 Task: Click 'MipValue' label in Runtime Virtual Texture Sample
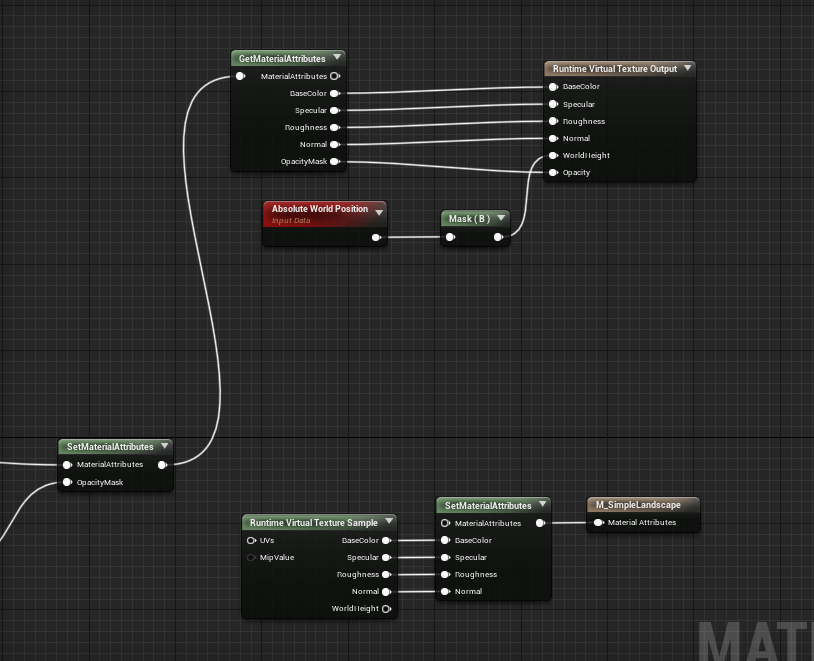[277, 558]
